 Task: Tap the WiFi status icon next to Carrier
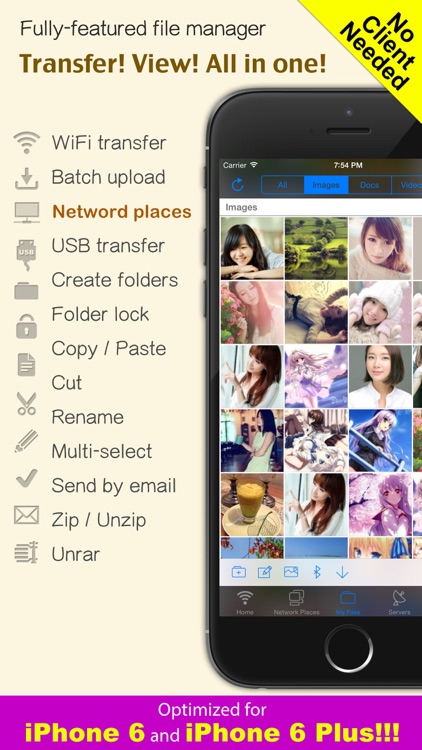(x=254, y=165)
